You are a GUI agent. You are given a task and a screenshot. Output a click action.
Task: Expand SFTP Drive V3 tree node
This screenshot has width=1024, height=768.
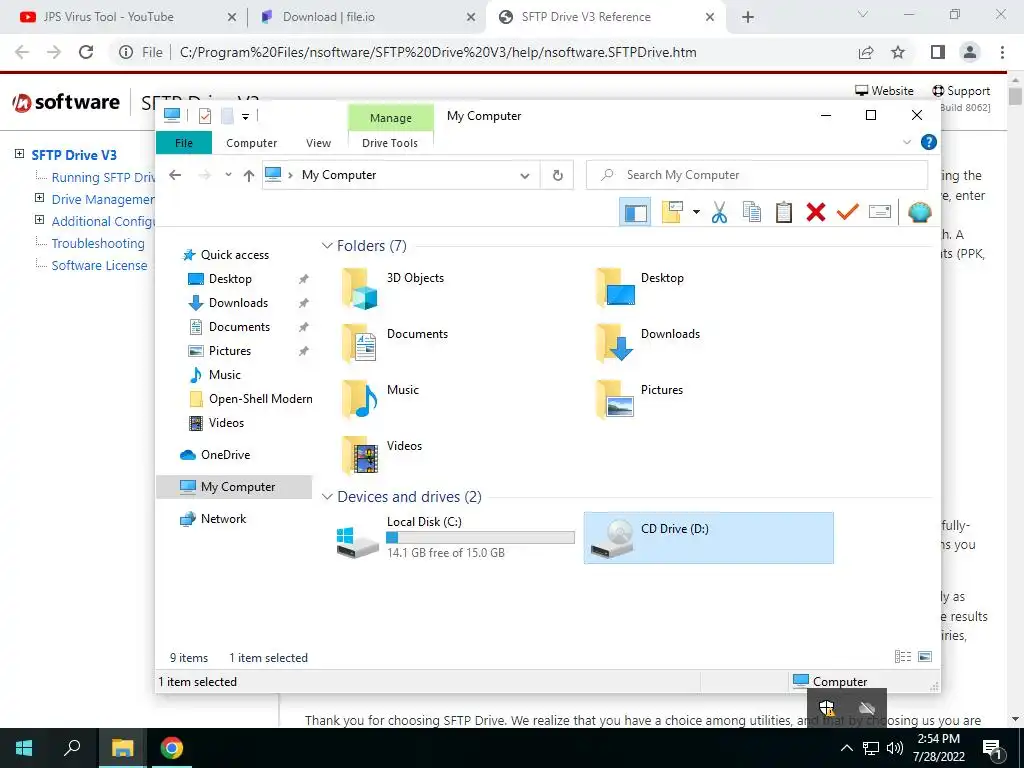click(x=20, y=153)
